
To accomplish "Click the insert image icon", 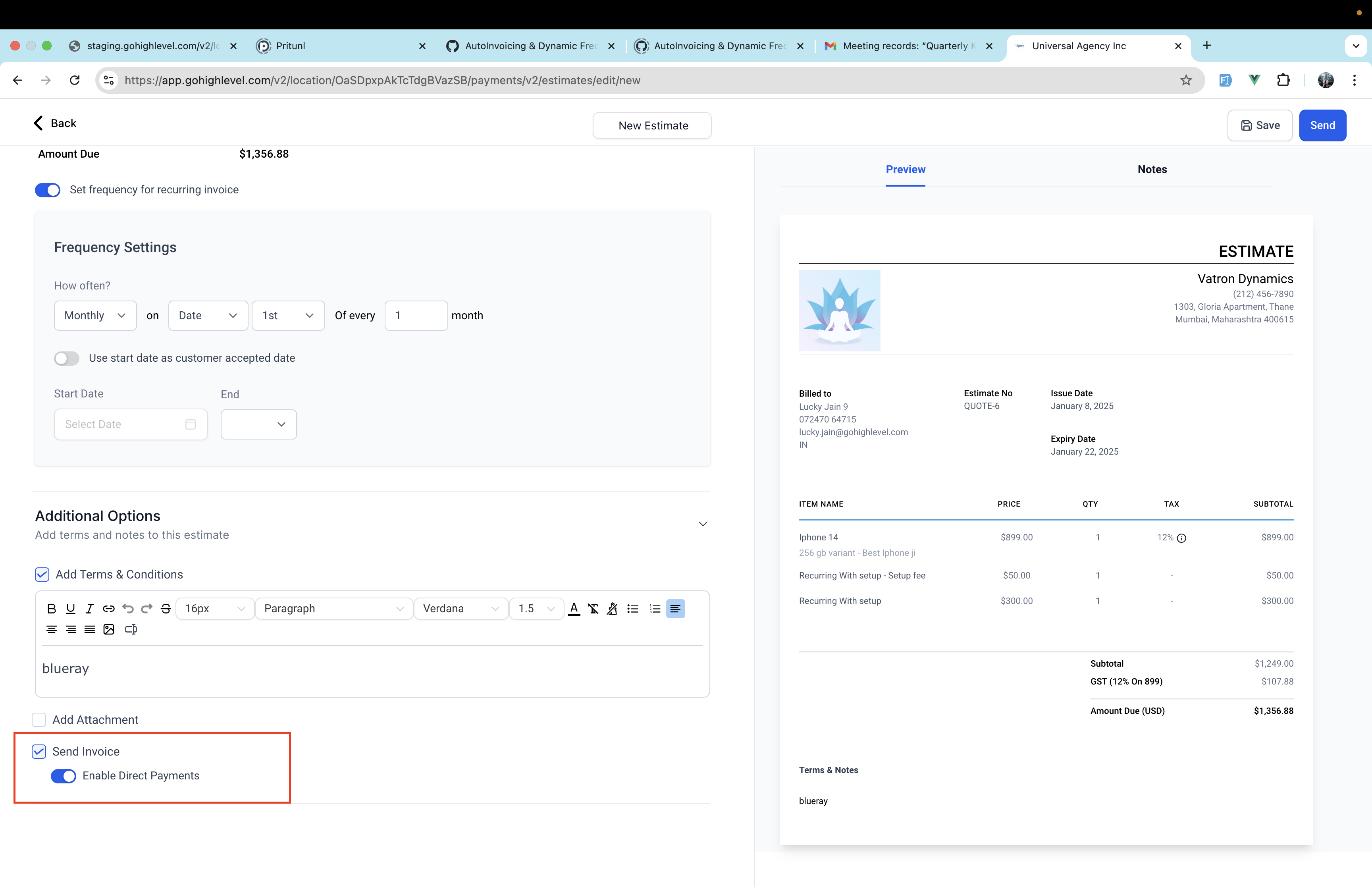I will [x=109, y=629].
